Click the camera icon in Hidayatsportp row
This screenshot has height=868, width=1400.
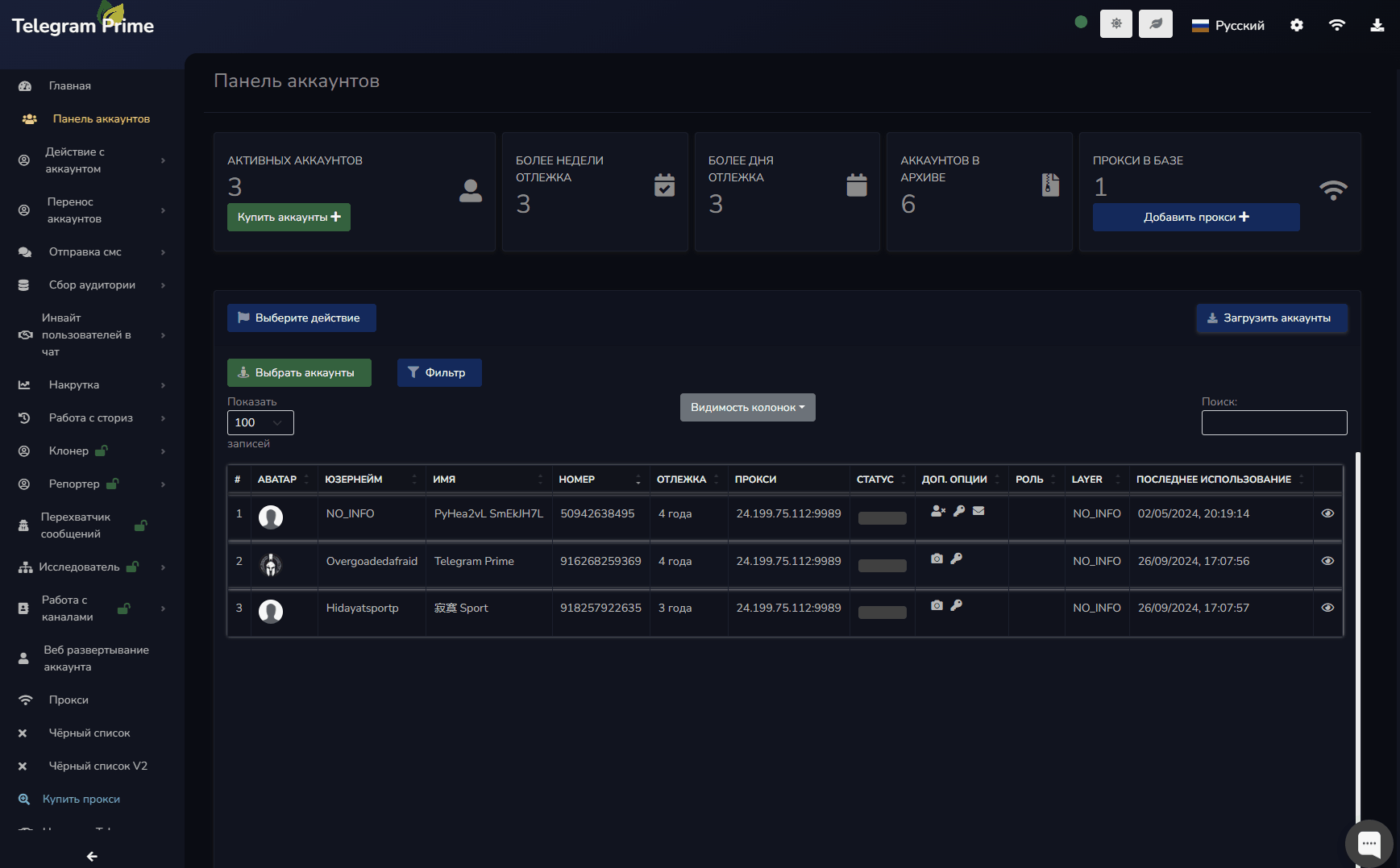click(937, 605)
